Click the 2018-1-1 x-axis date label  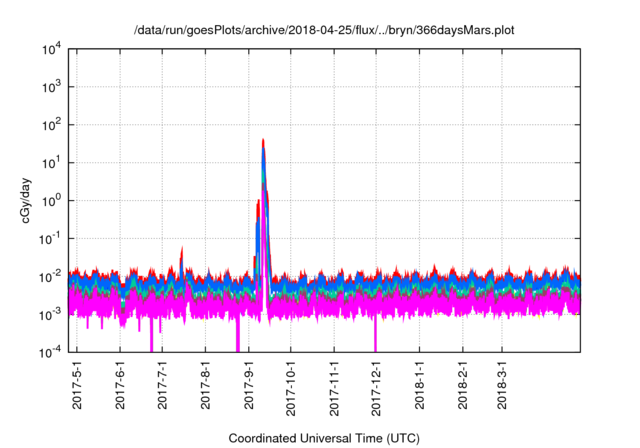click(x=420, y=385)
